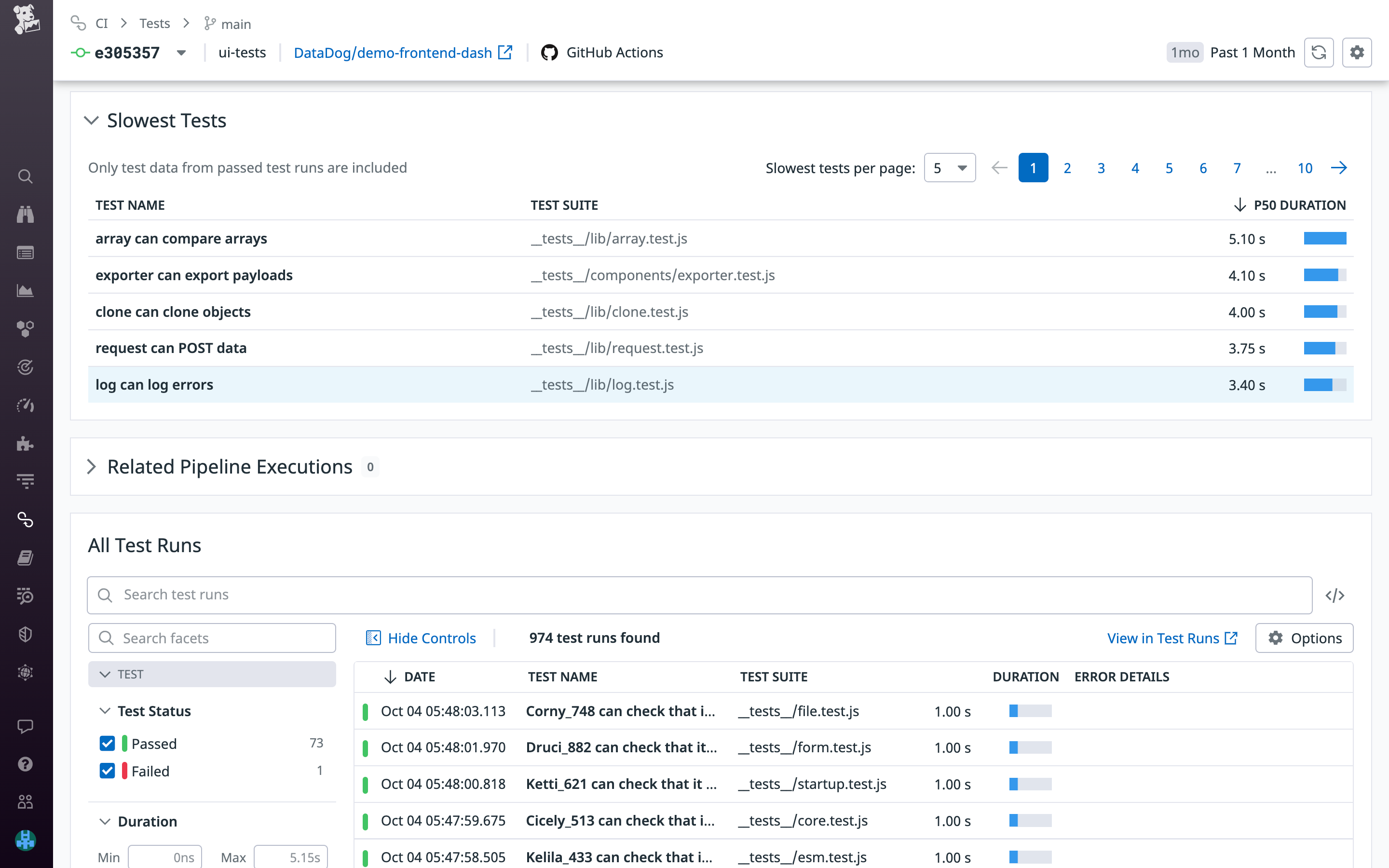The image size is (1389, 868).
Task: Click Hide Controls above the results list
Action: click(x=431, y=638)
